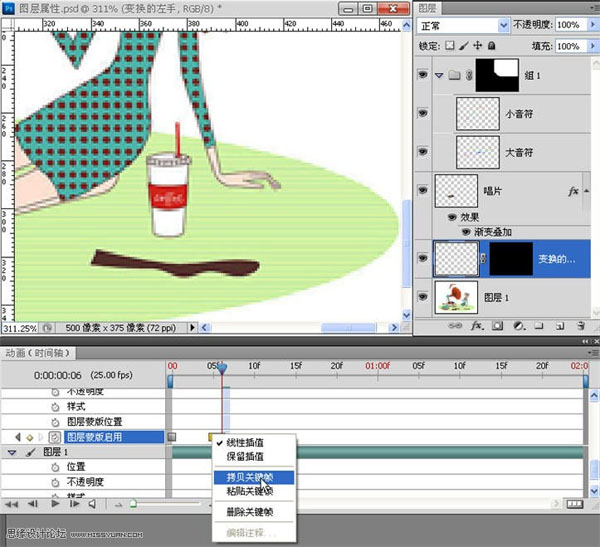
Task: Click the lock position move icon
Action: [x=477, y=47]
